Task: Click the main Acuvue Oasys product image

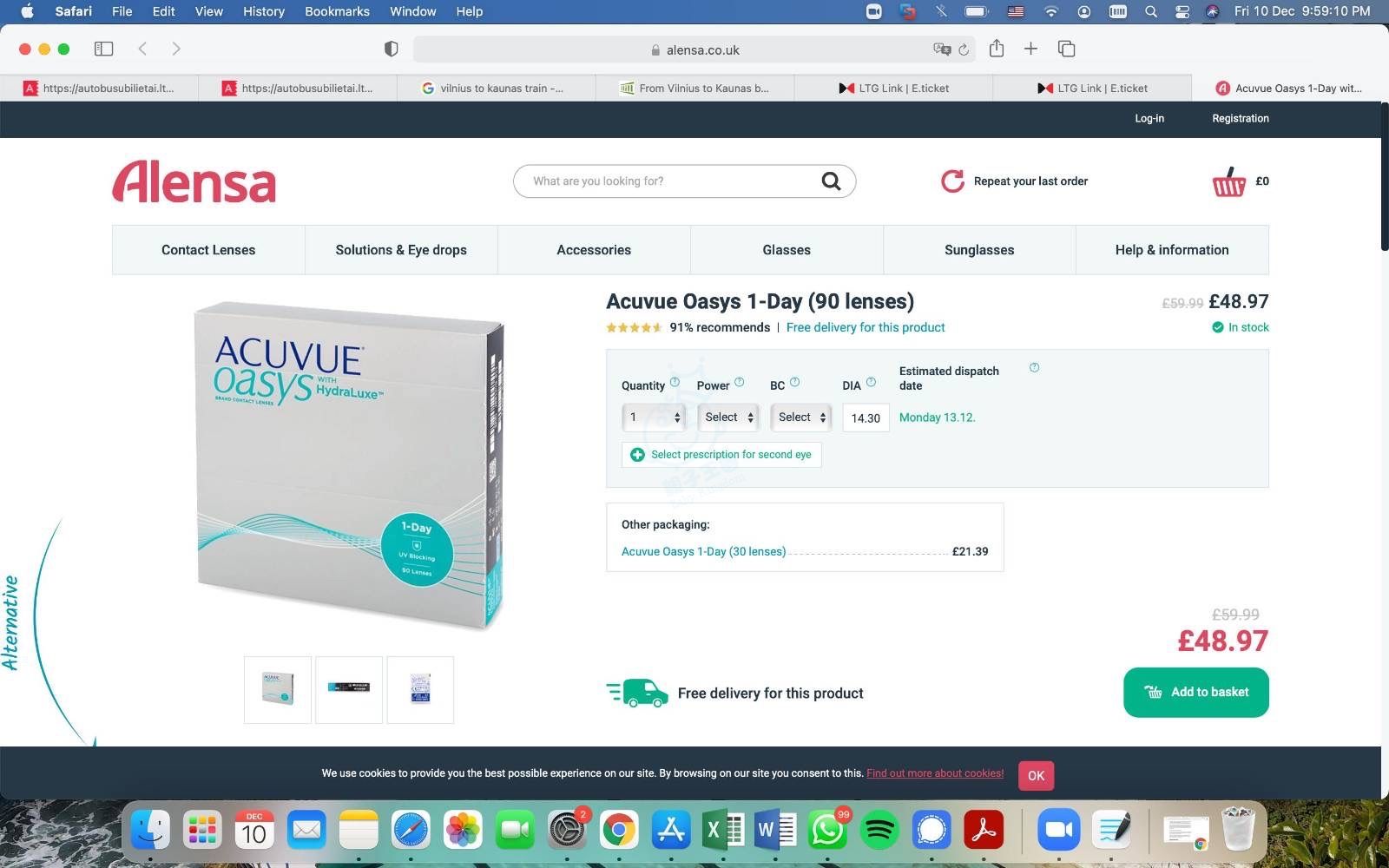Action: (x=349, y=465)
